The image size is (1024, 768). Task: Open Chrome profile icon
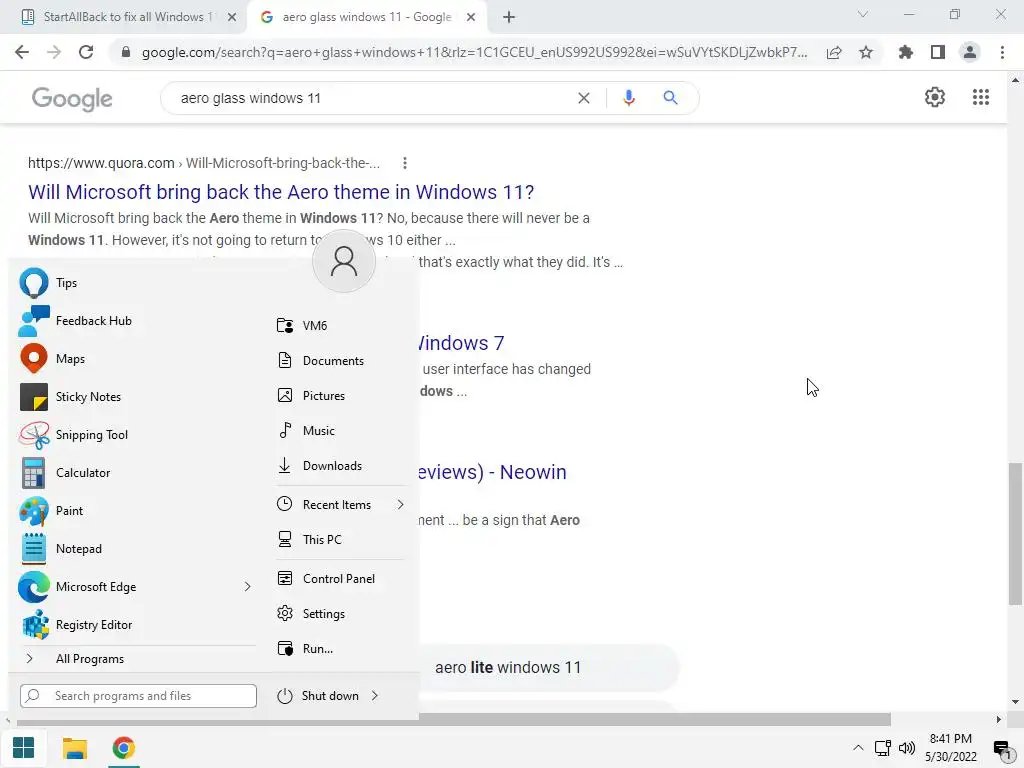pyautogui.click(x=970, y=52)
